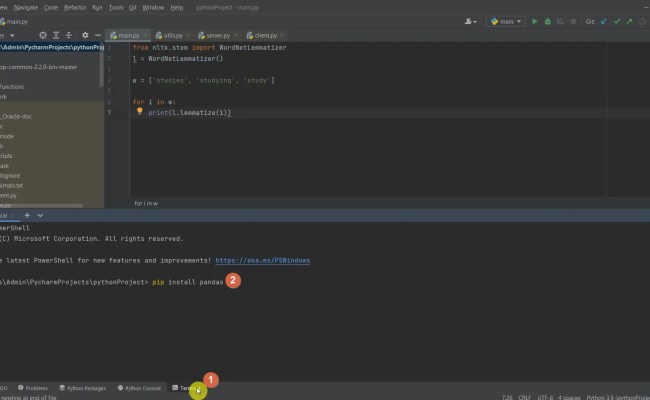Expand all items in the project tree
The image size is (650, 400).
pyautogui.click(x=56, y=35)
